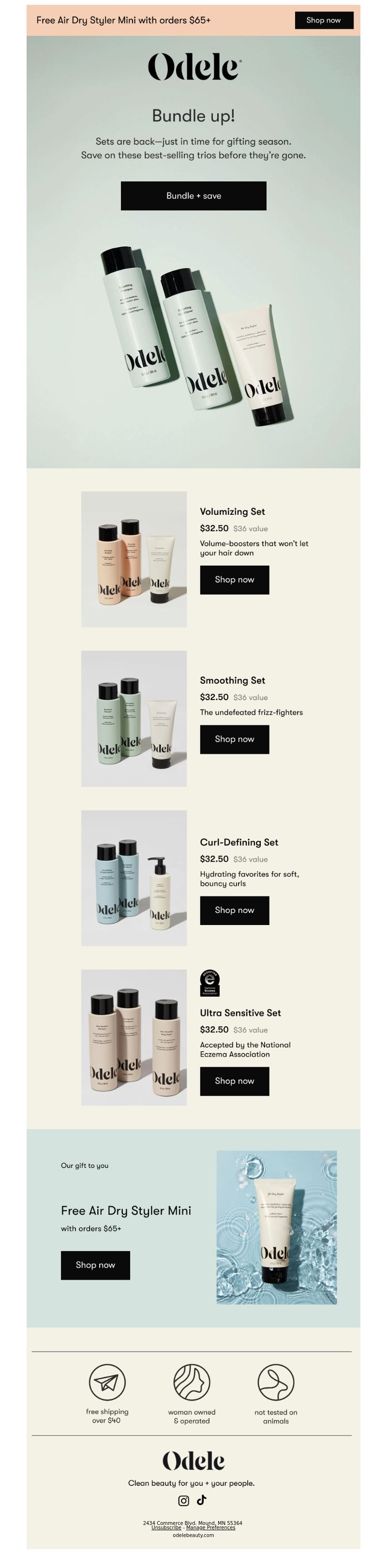Click the Odele logo in the footer

[x=193, y=1461]
